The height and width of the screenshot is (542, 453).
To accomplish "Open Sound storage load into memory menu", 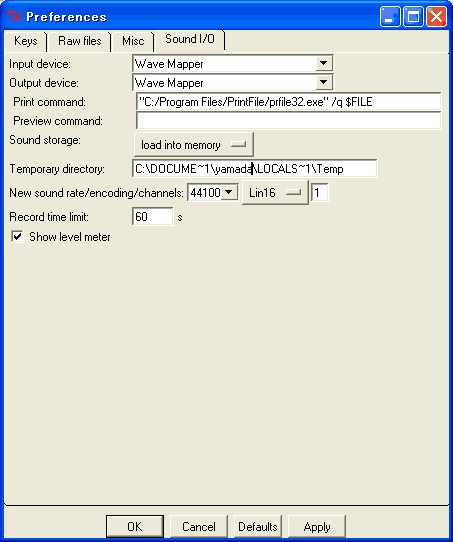I will pyautogui.click(x=194, y=144).
